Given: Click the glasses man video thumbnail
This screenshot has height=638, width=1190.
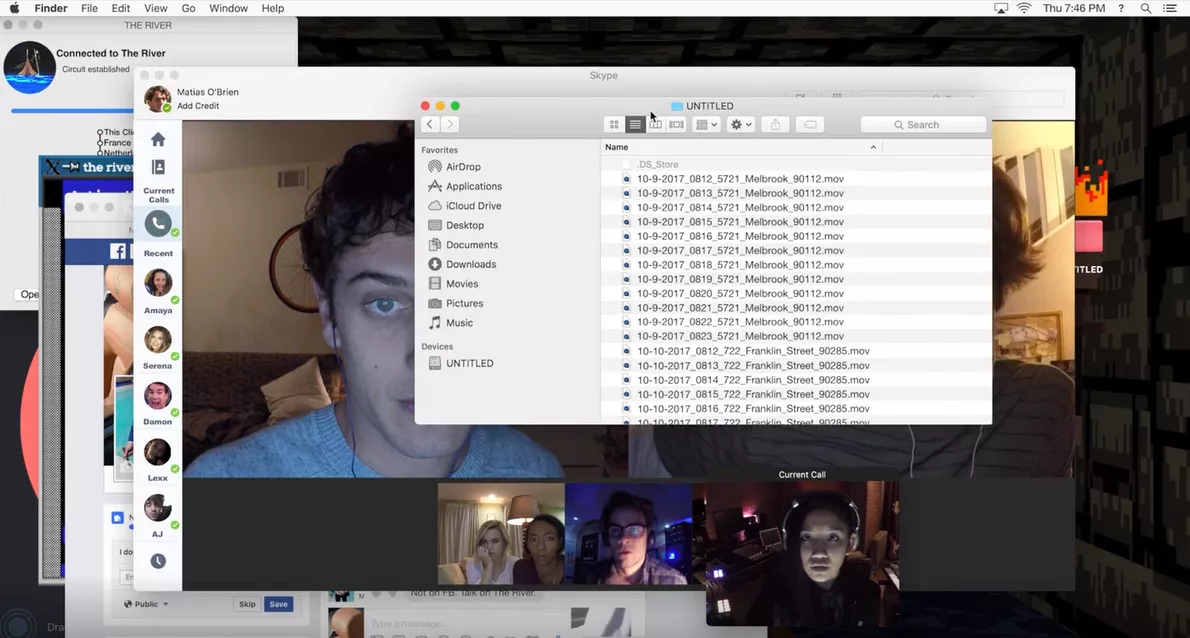Looking at the screenshot, I should coord(628,534).
